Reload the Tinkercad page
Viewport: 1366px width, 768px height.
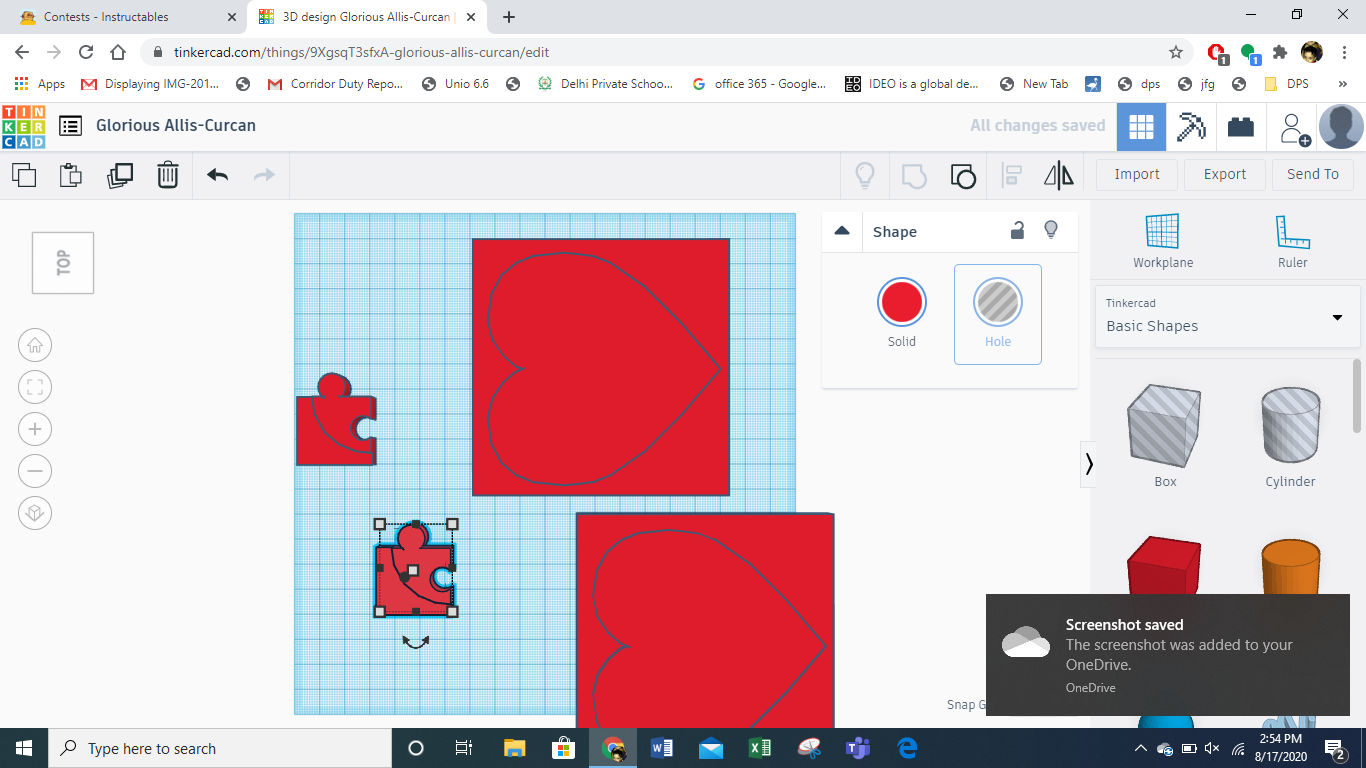pos(86,52)
